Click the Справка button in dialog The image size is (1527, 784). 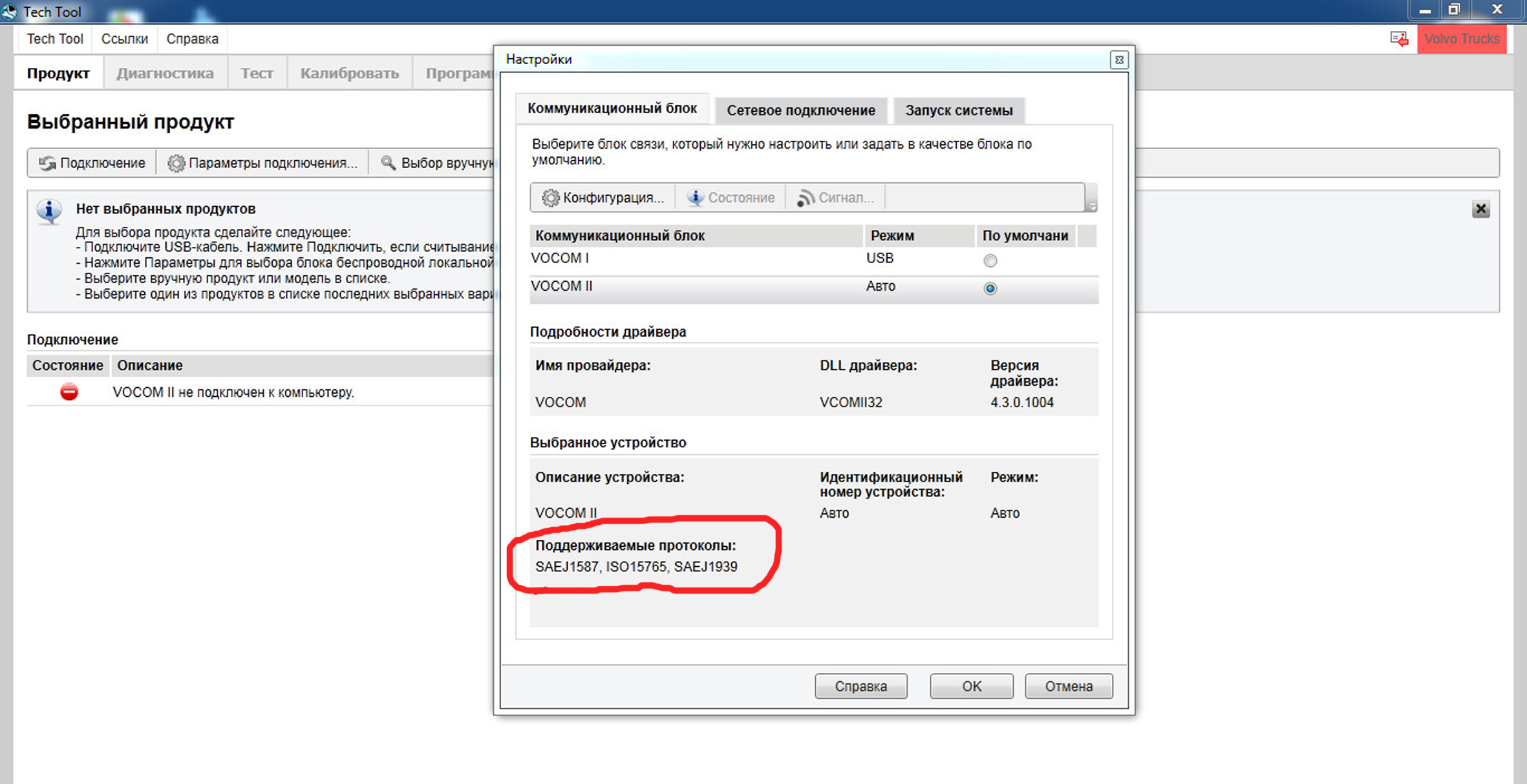coord(860,686)
